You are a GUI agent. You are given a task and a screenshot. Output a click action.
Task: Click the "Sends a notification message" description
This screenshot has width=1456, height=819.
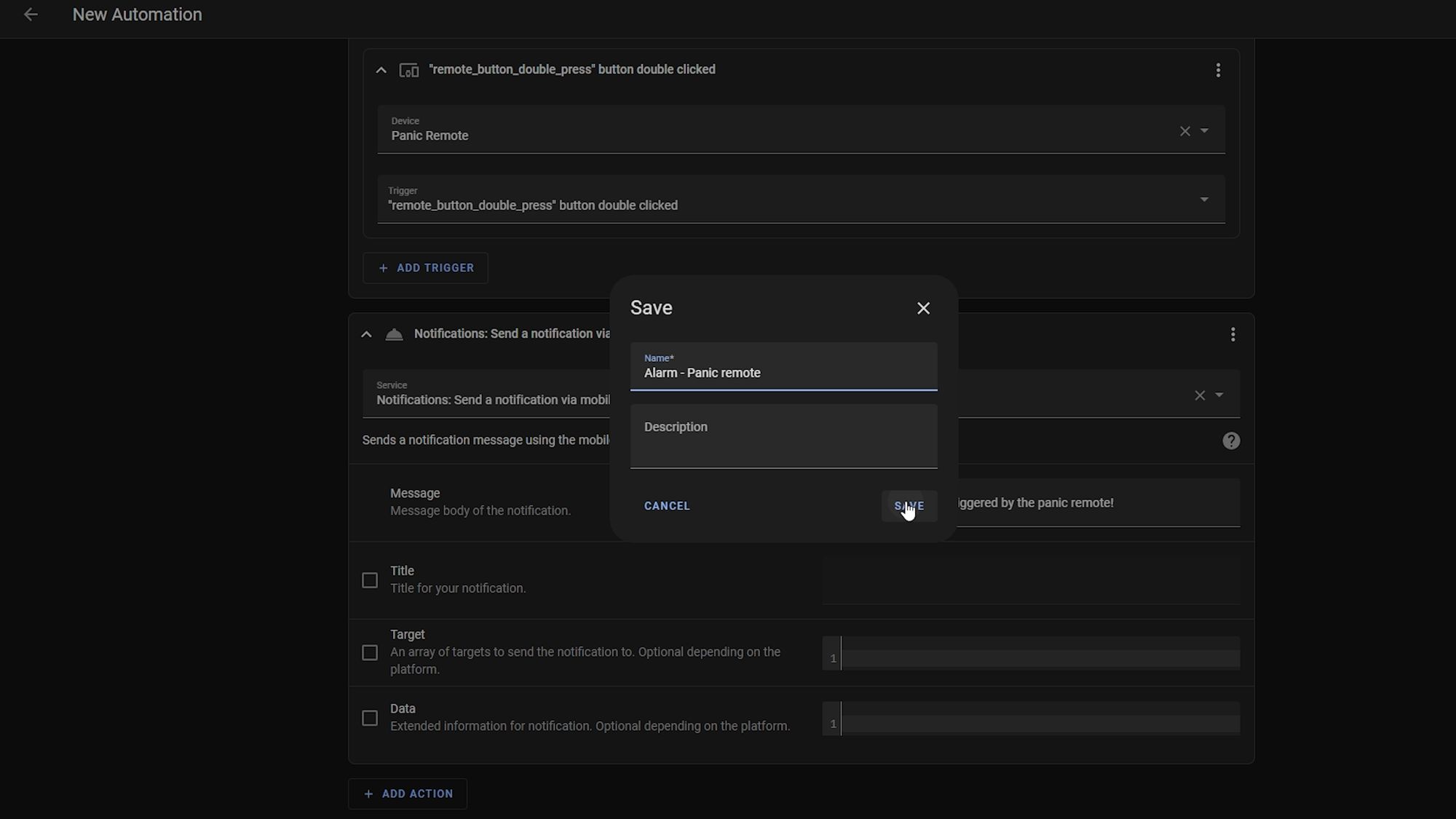[x=486, y=440]
